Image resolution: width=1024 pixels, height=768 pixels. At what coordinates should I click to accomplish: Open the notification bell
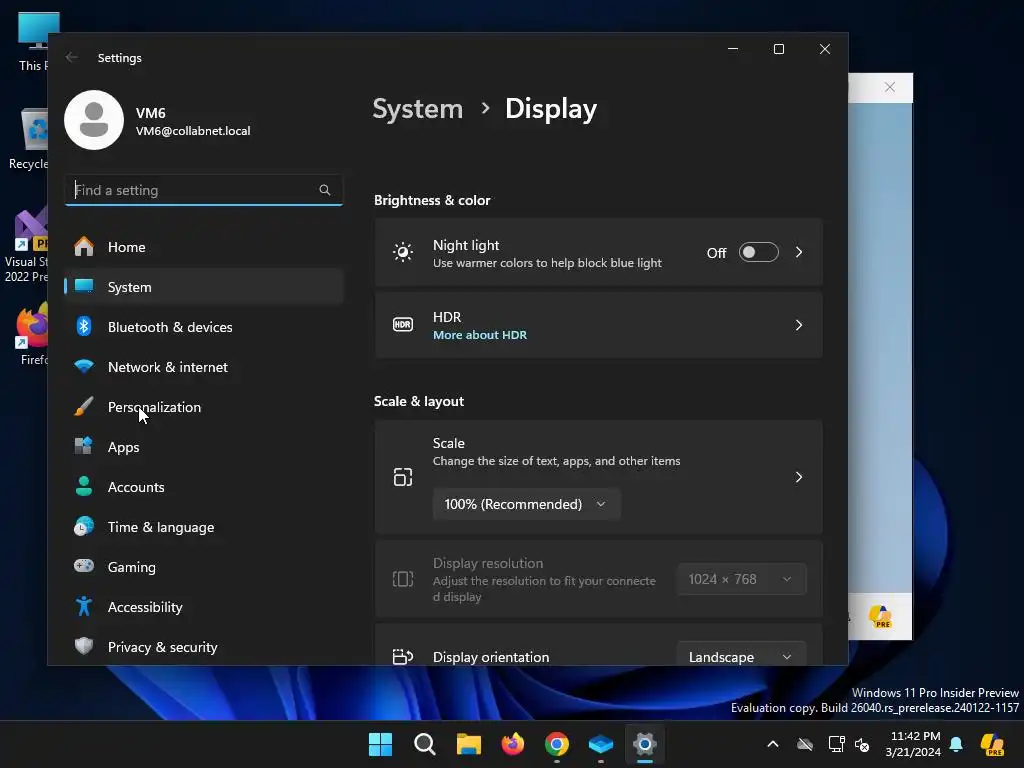point(956,744)
